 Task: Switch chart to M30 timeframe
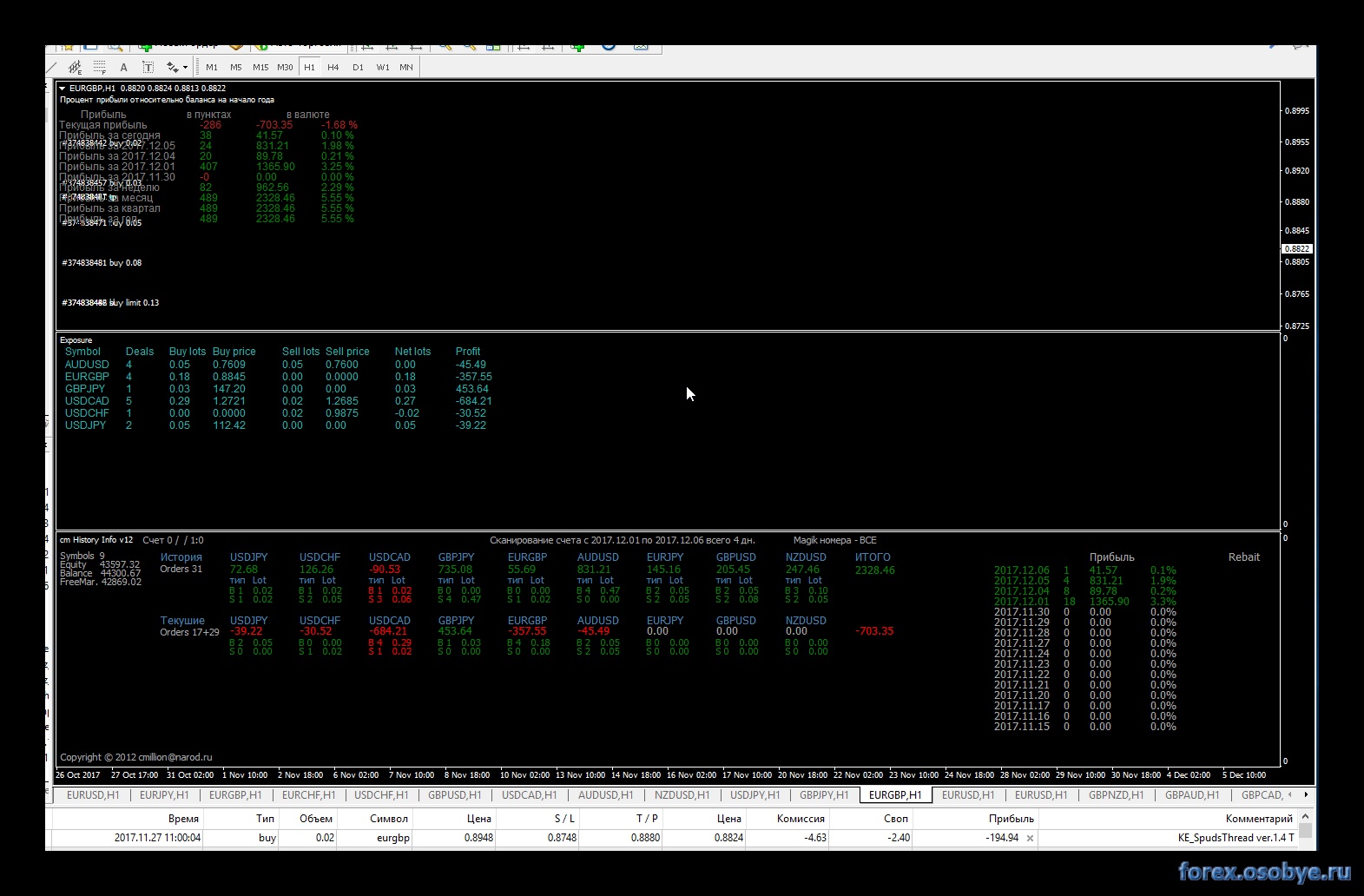tap(285, 67)
